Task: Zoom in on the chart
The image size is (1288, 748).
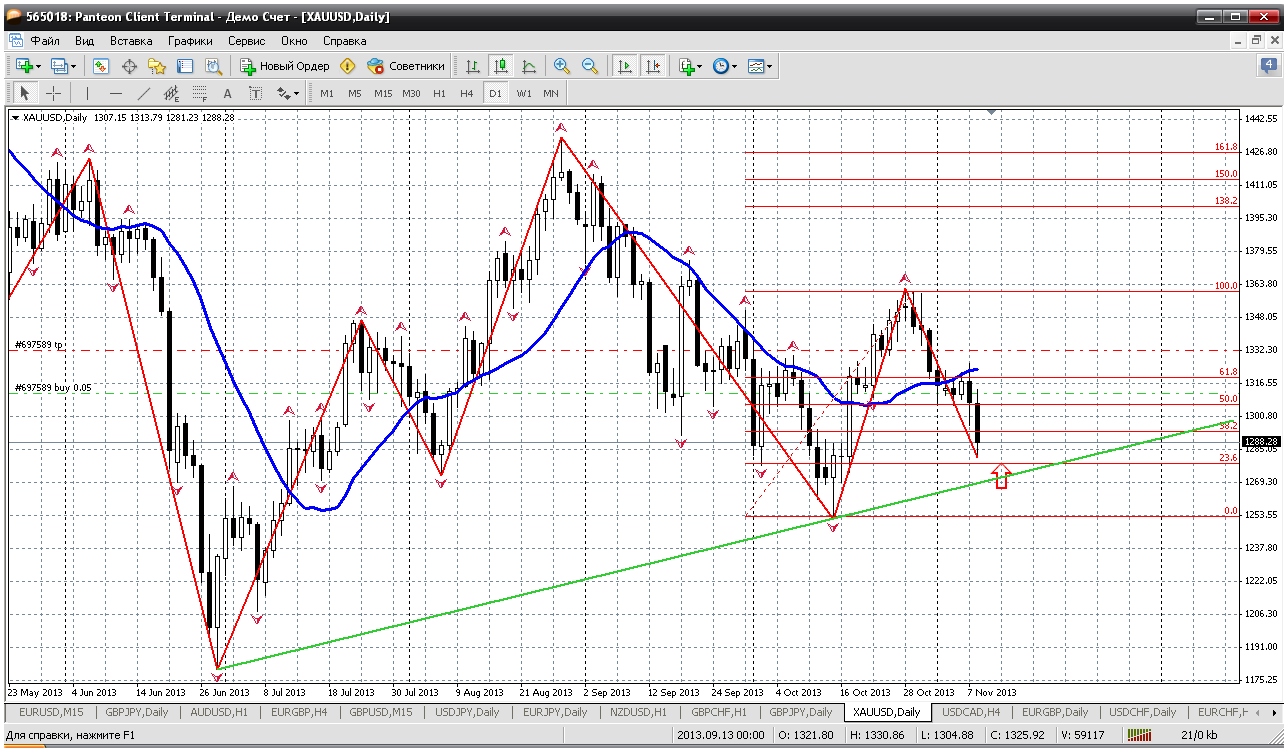Action: click(562, 66)
